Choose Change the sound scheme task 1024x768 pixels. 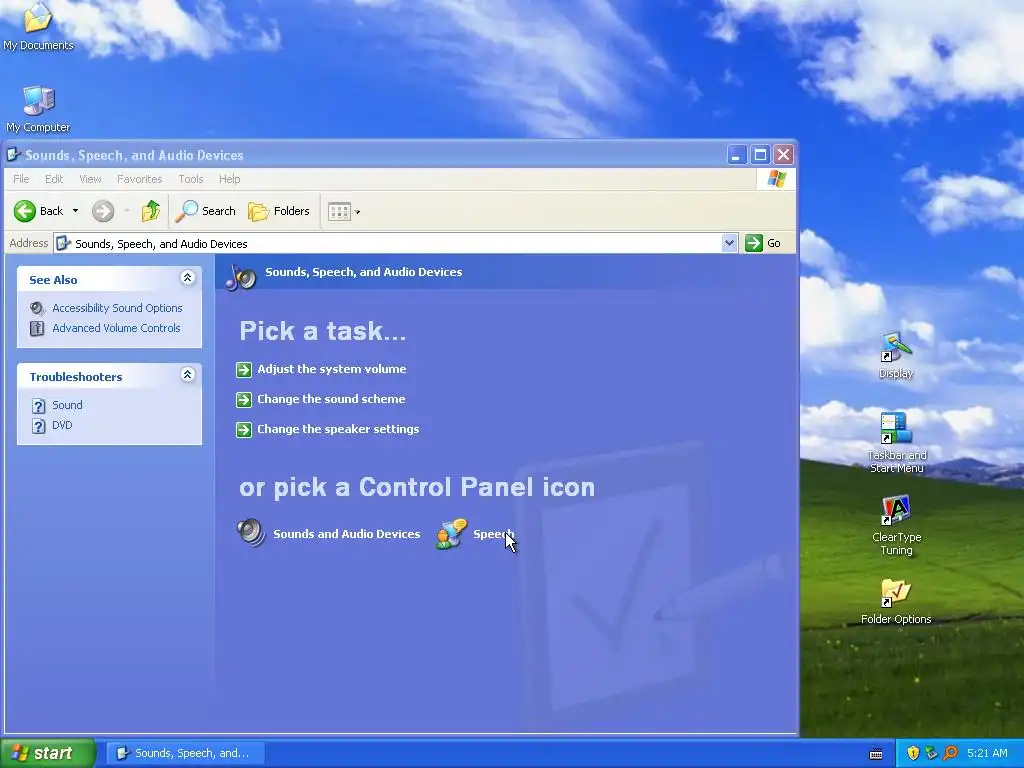click(x=331, y=399)
